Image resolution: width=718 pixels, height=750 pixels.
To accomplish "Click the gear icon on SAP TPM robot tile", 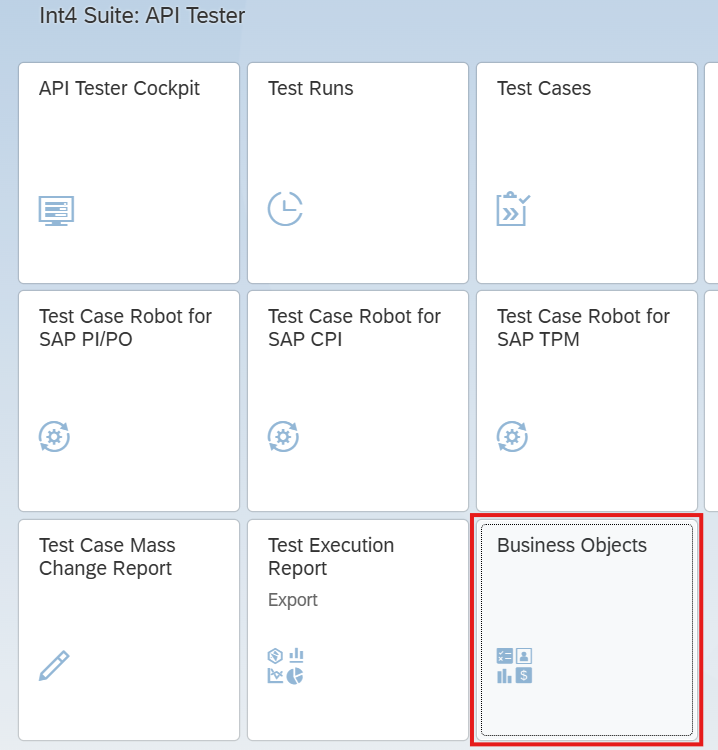I will click(x=513, y=437).
